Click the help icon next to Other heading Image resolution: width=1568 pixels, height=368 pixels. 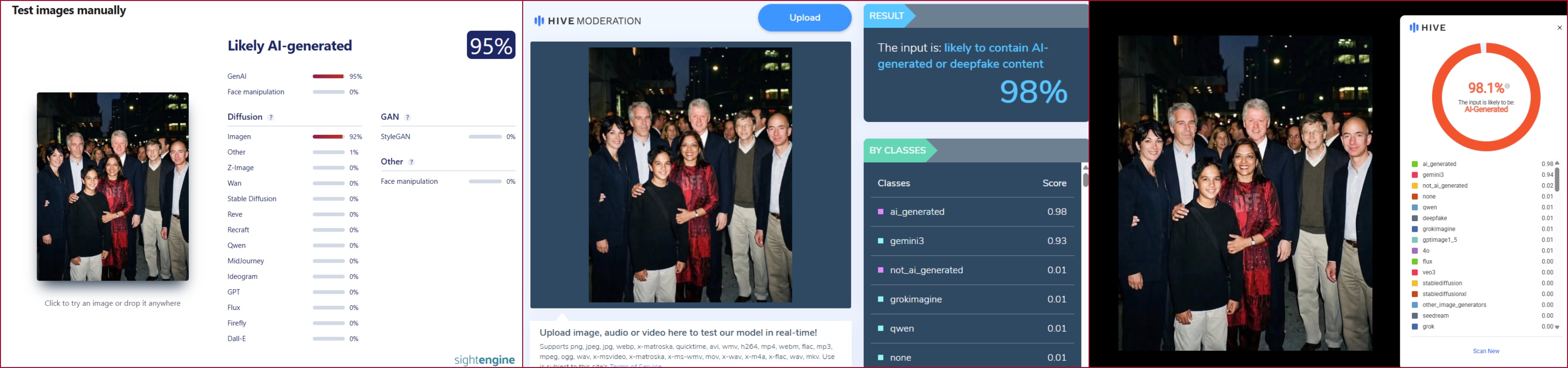[412, 162]
